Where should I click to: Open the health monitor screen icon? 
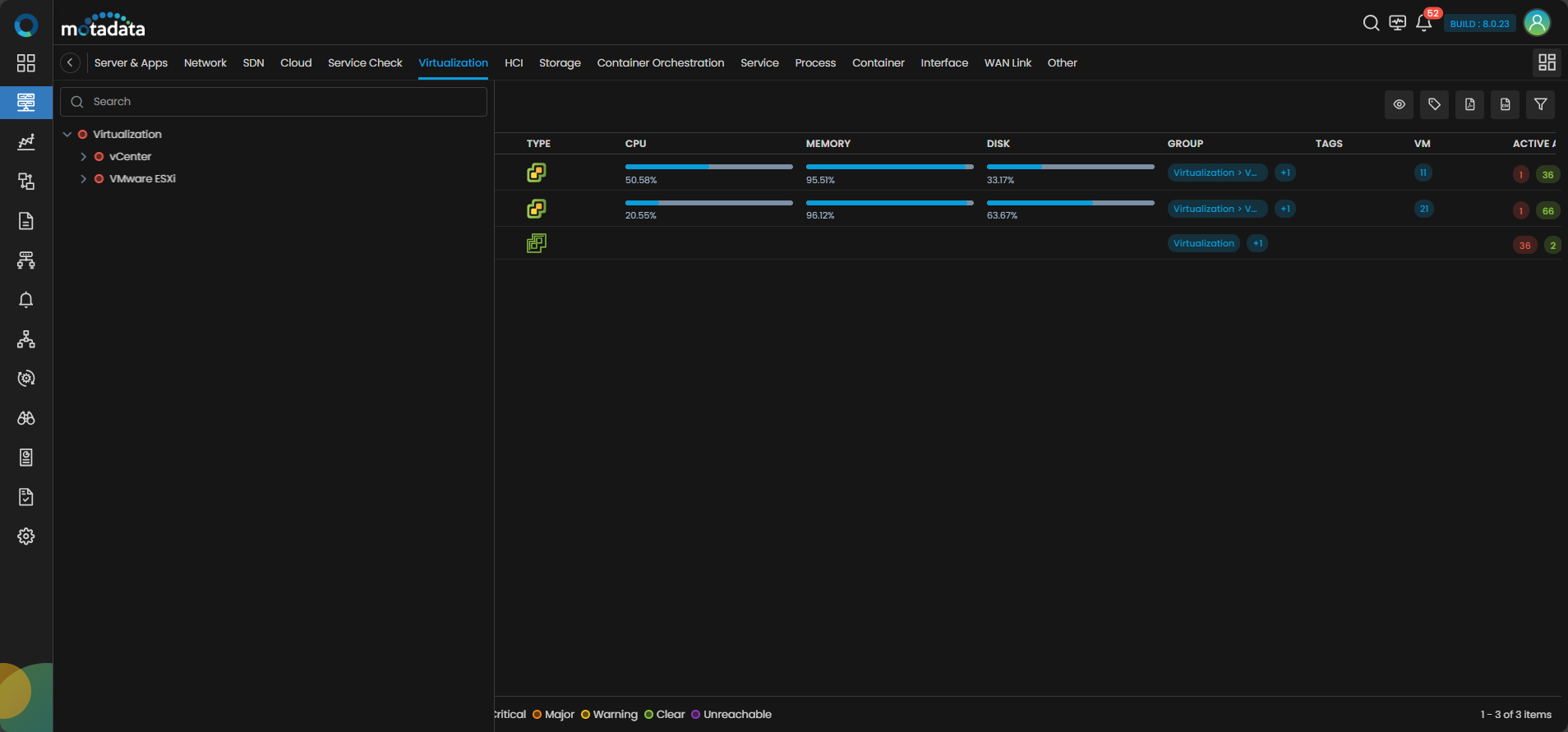(x=1397, y=23)
